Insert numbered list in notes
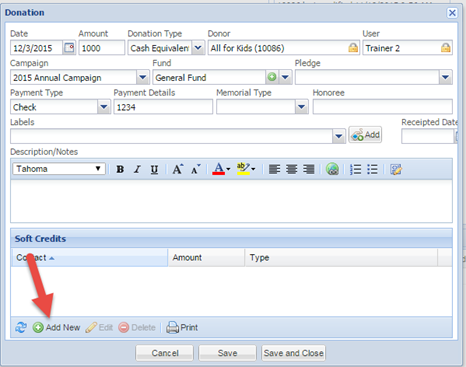Screen dimensions: 466x367 pyautogui.click(x=356, y=169)
